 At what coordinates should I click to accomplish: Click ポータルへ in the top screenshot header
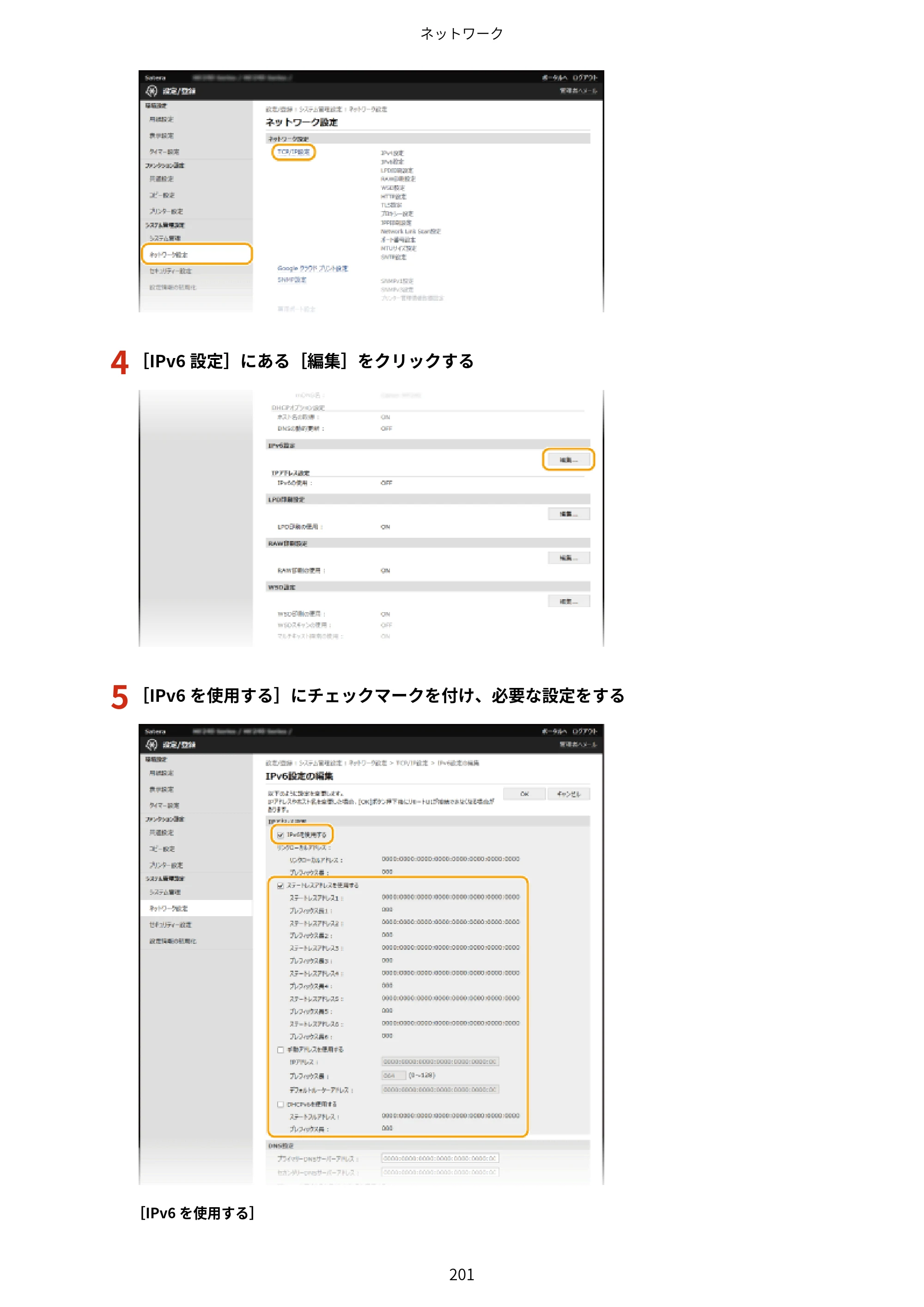554,78
